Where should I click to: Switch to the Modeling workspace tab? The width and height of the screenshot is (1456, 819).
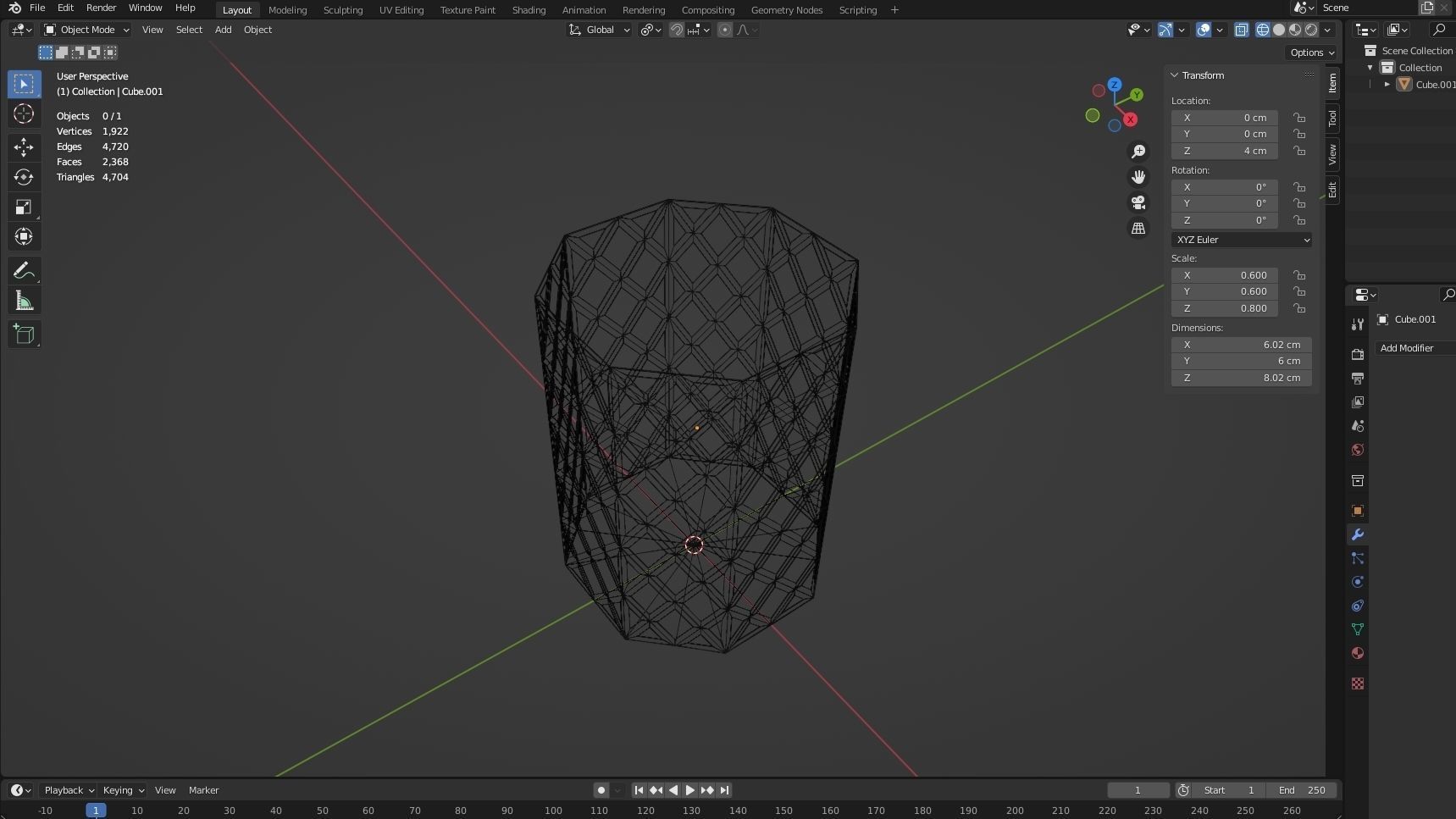(287, 10)
